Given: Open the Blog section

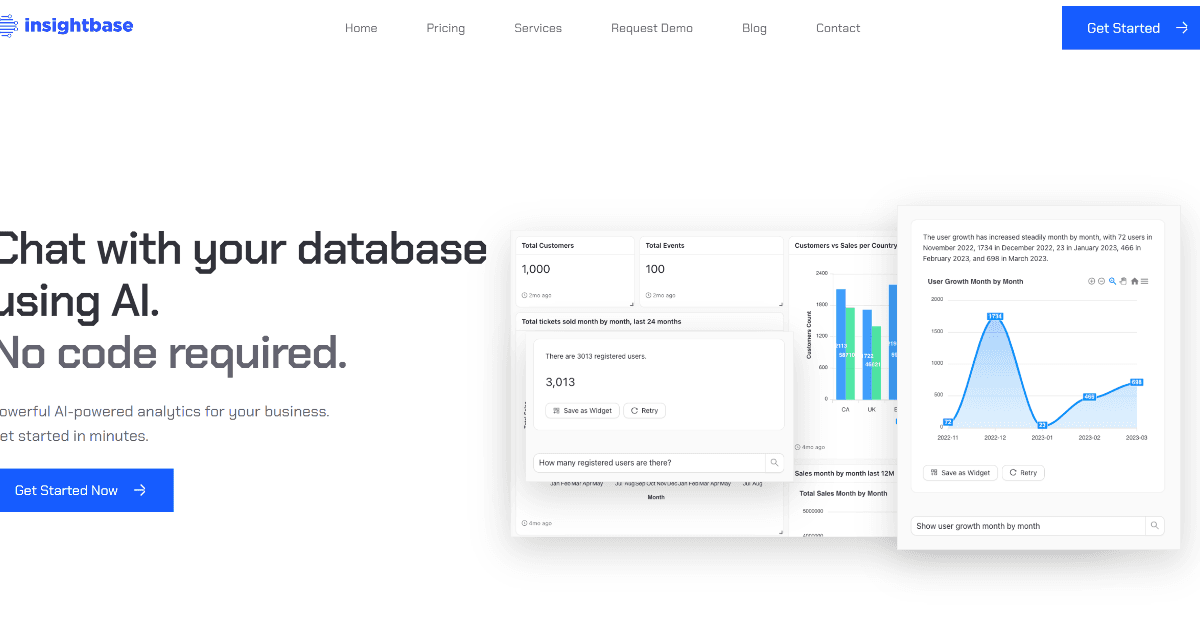Looking at the screenshot, I should click(x=754, y=28).
